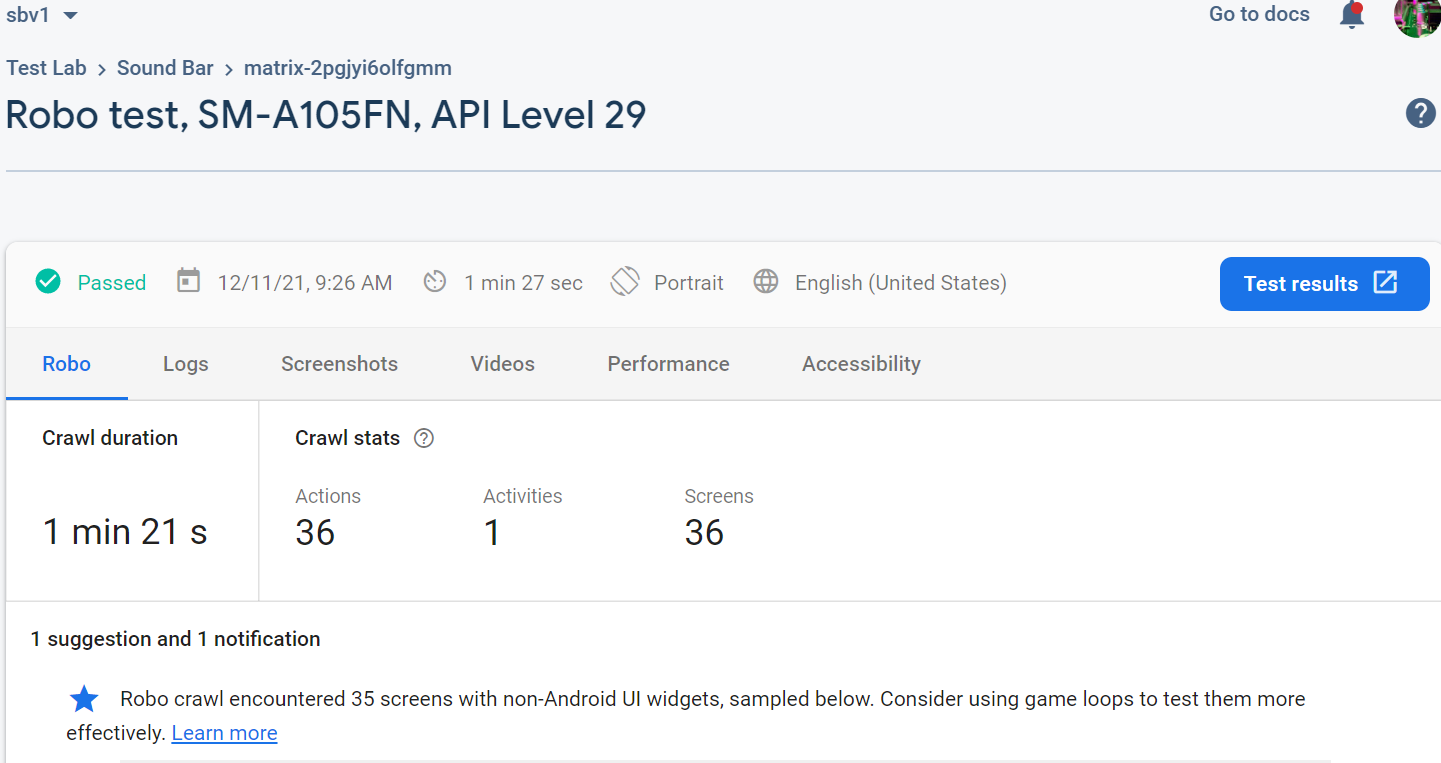Click the calendar icon beside the test date
Screen dimensions: 1441x763
(x=188, y=281)
